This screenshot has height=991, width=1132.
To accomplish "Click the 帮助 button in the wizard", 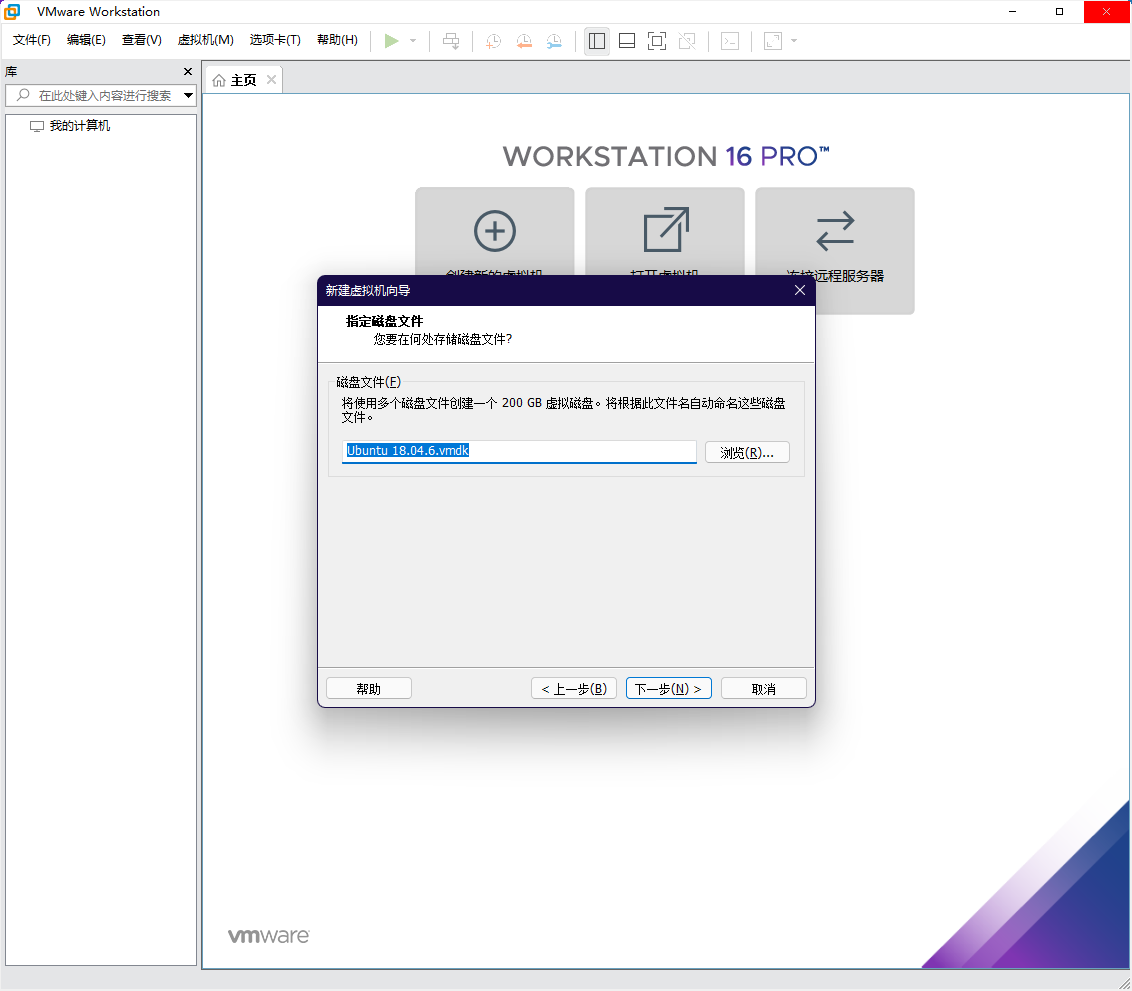I will [369, 689].
